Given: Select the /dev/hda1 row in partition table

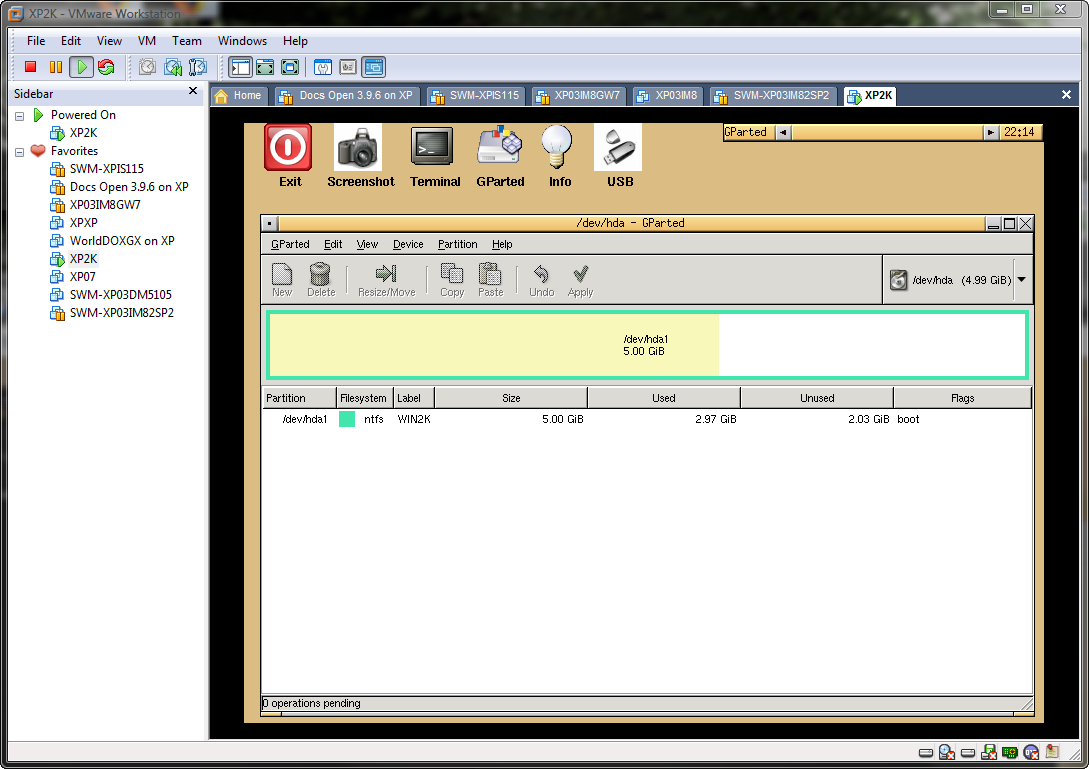Looking at the screenshot, I should pos(647,419).
